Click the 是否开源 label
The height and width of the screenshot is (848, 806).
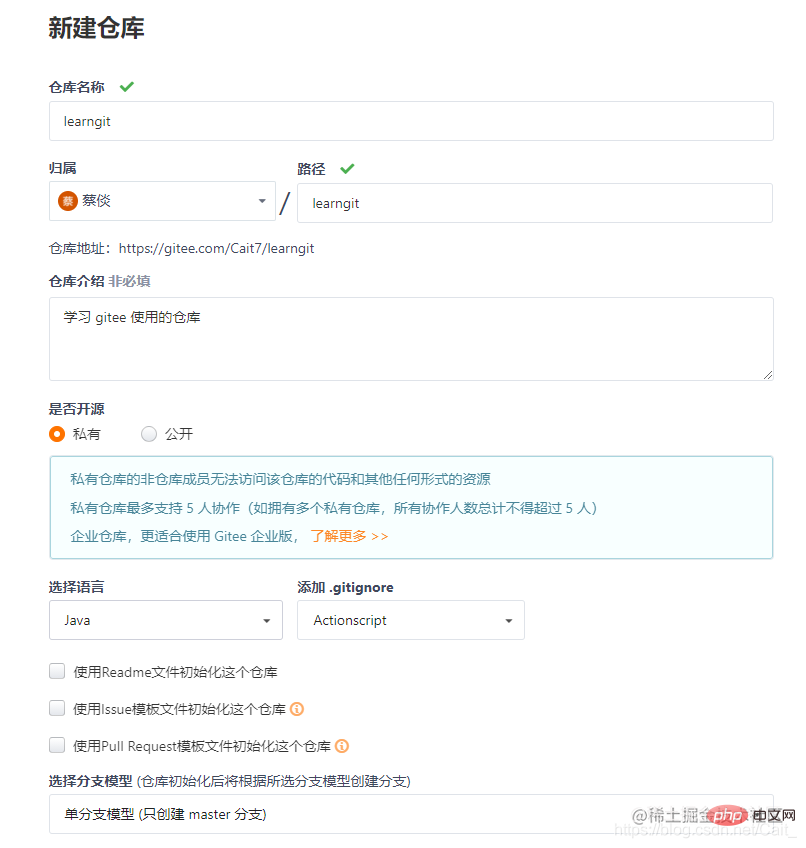click(76, 409)
